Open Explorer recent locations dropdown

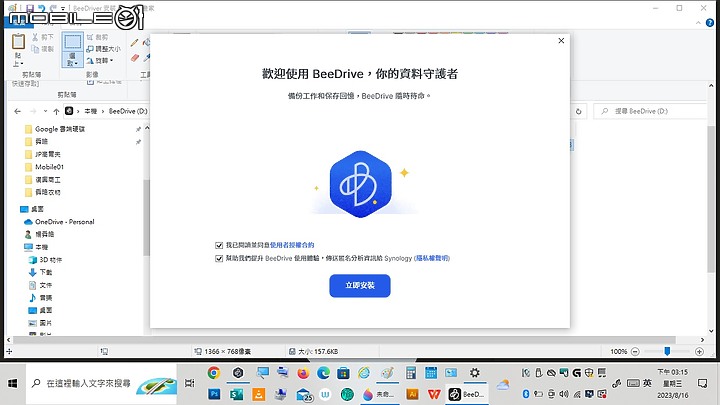pyautogui.click(x=45, y=111)
